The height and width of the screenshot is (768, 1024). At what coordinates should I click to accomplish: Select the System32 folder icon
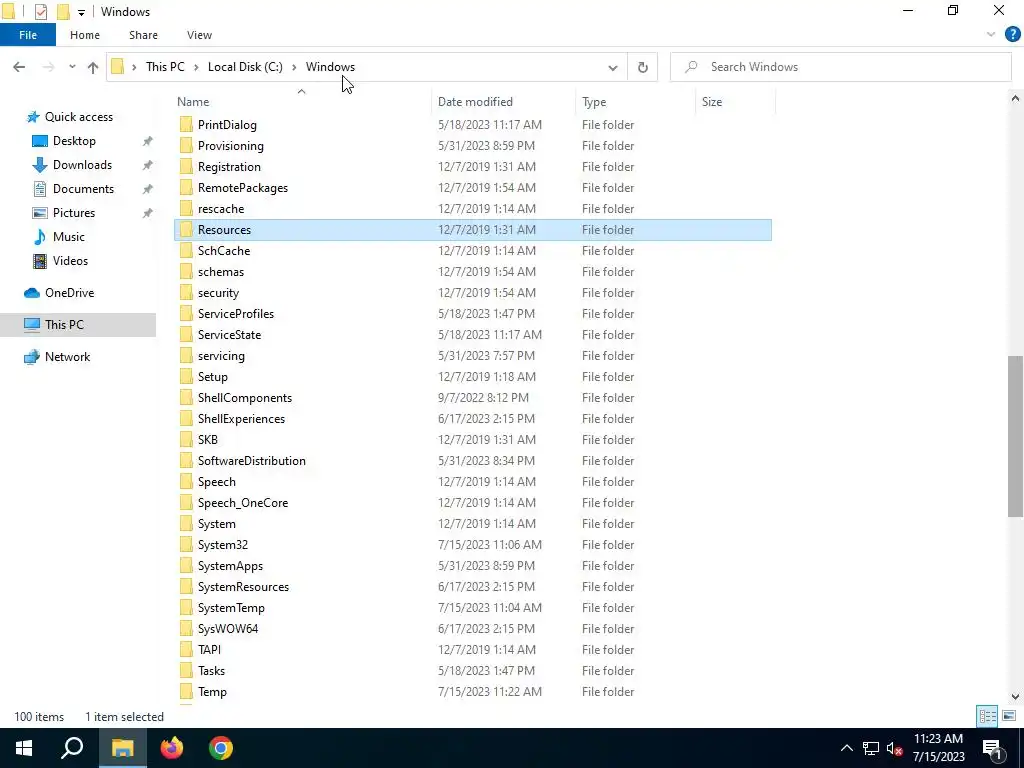186,545
